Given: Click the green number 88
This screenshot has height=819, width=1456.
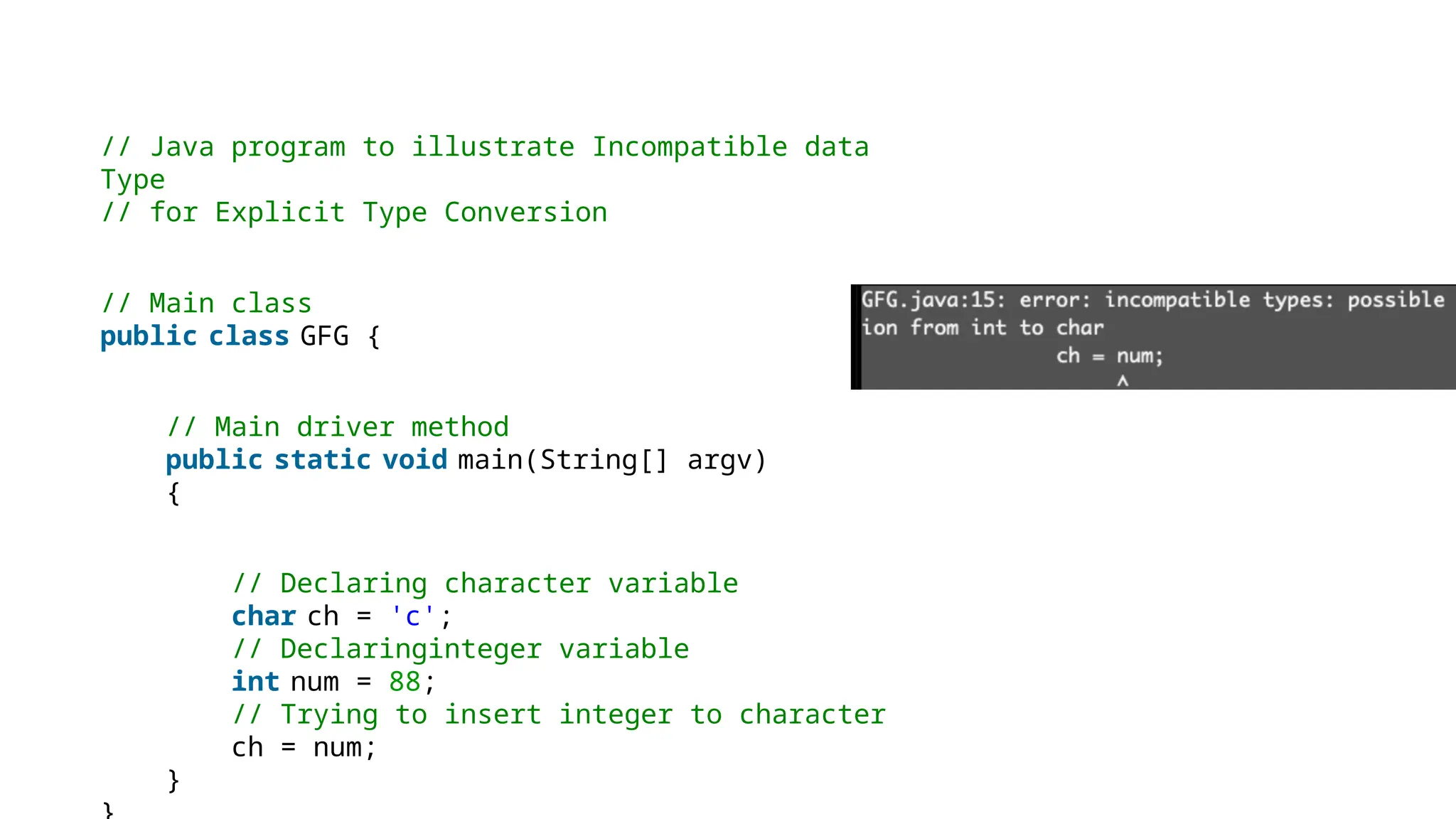Looking at the screenshot, I should [x=405, y=682].
